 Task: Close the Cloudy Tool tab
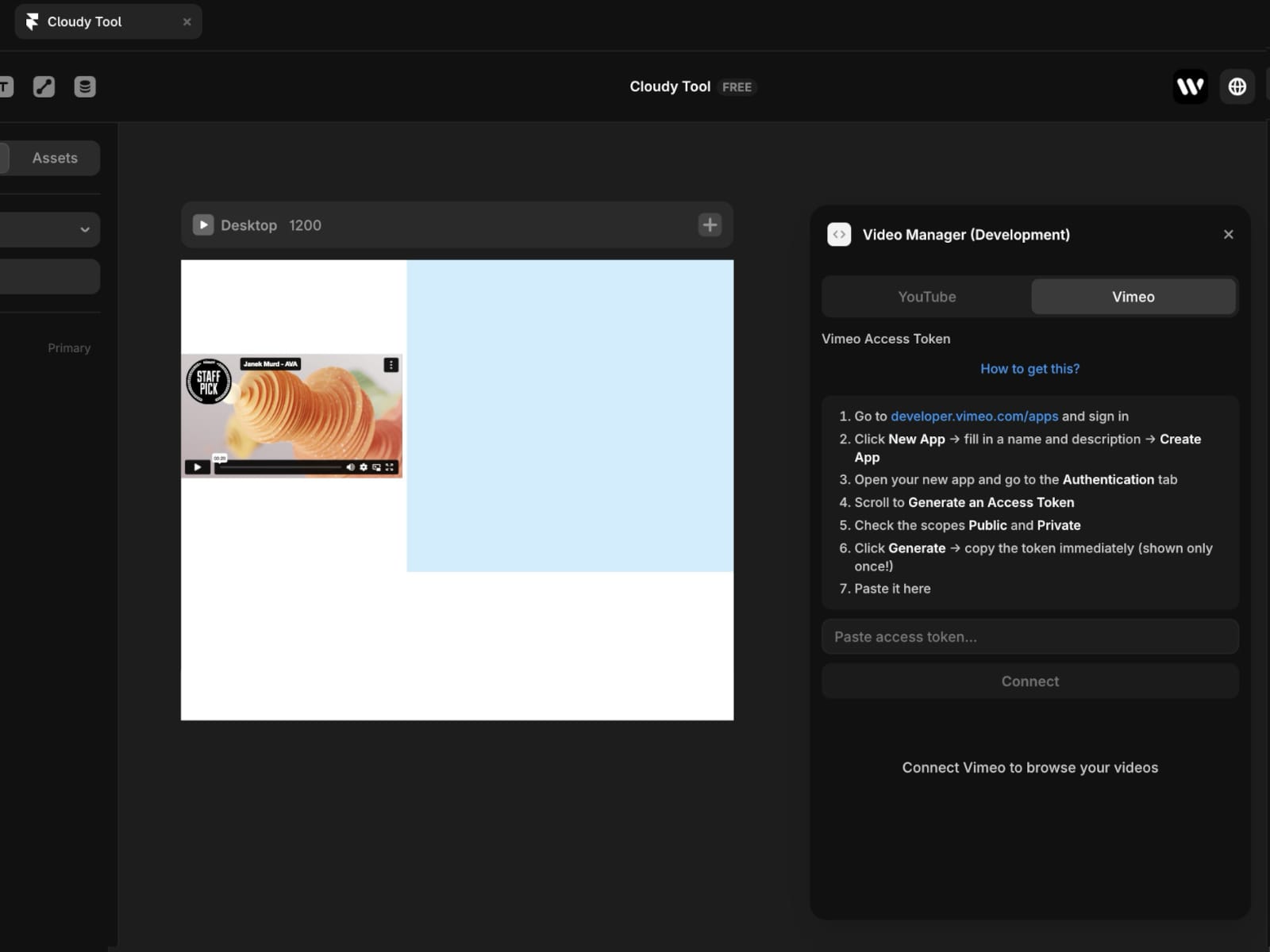(x=187, y=22)
